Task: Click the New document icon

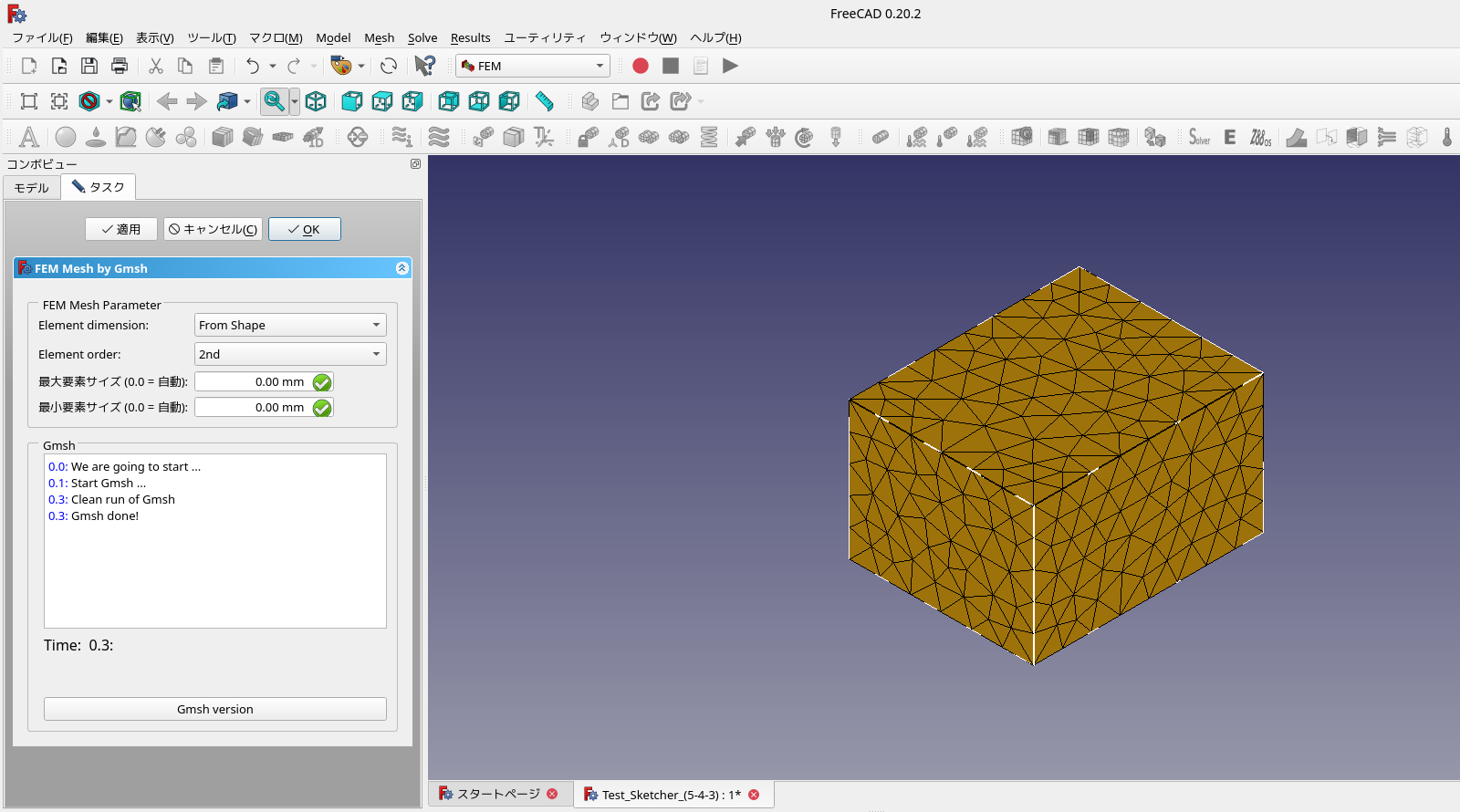Action: pos(29,66)
